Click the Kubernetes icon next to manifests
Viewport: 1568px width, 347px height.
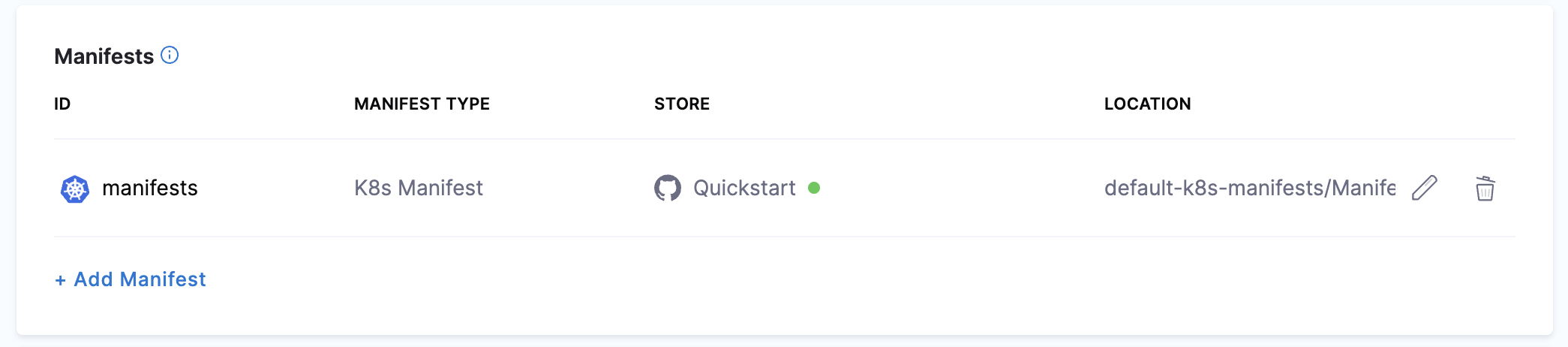point(75,189)
